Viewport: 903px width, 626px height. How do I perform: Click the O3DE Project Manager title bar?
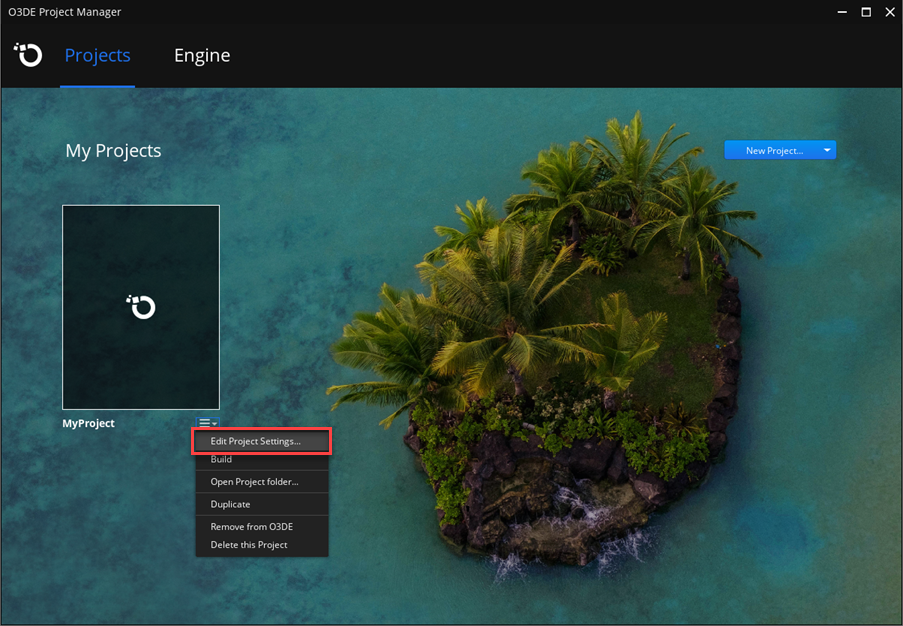pyautogui.click(x=65, y=12)
